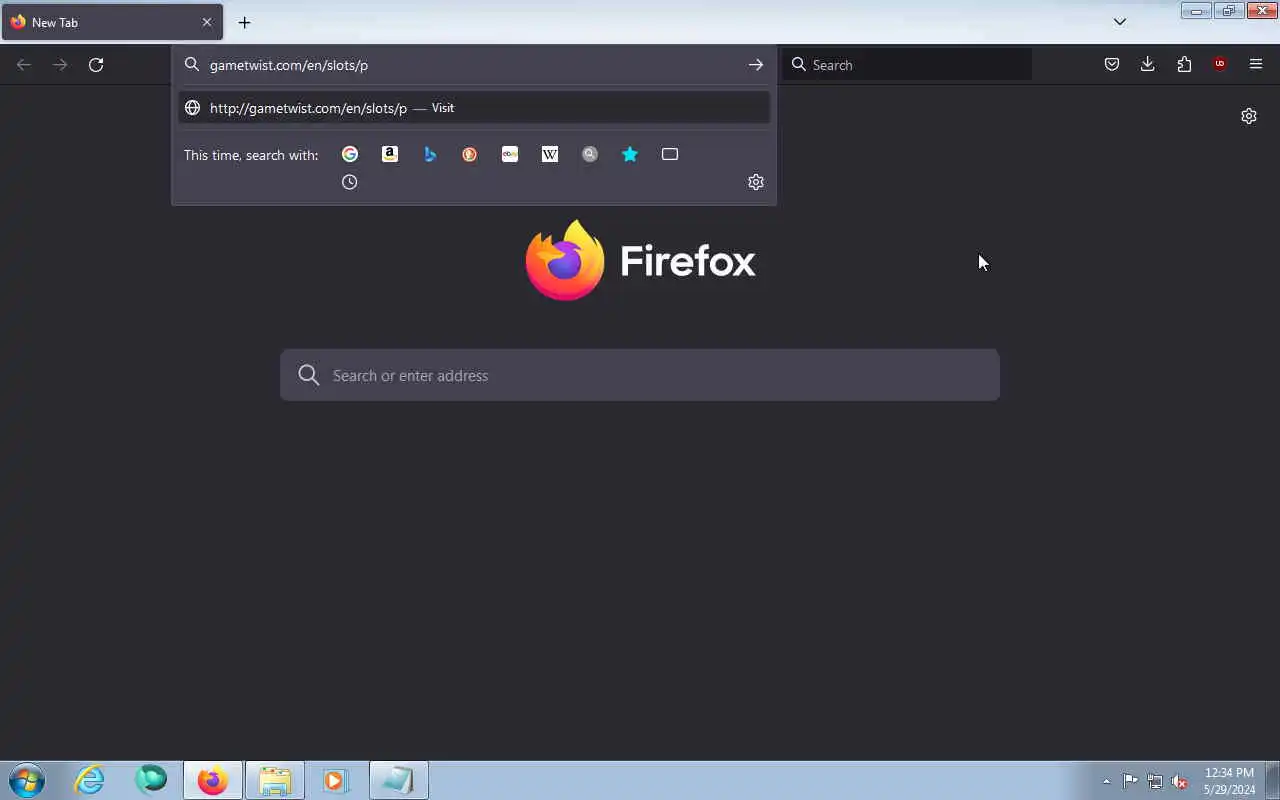Open Windows Explorer folder in taskbar
Screen dimensions: 1280x800
(x=275, y=780)
